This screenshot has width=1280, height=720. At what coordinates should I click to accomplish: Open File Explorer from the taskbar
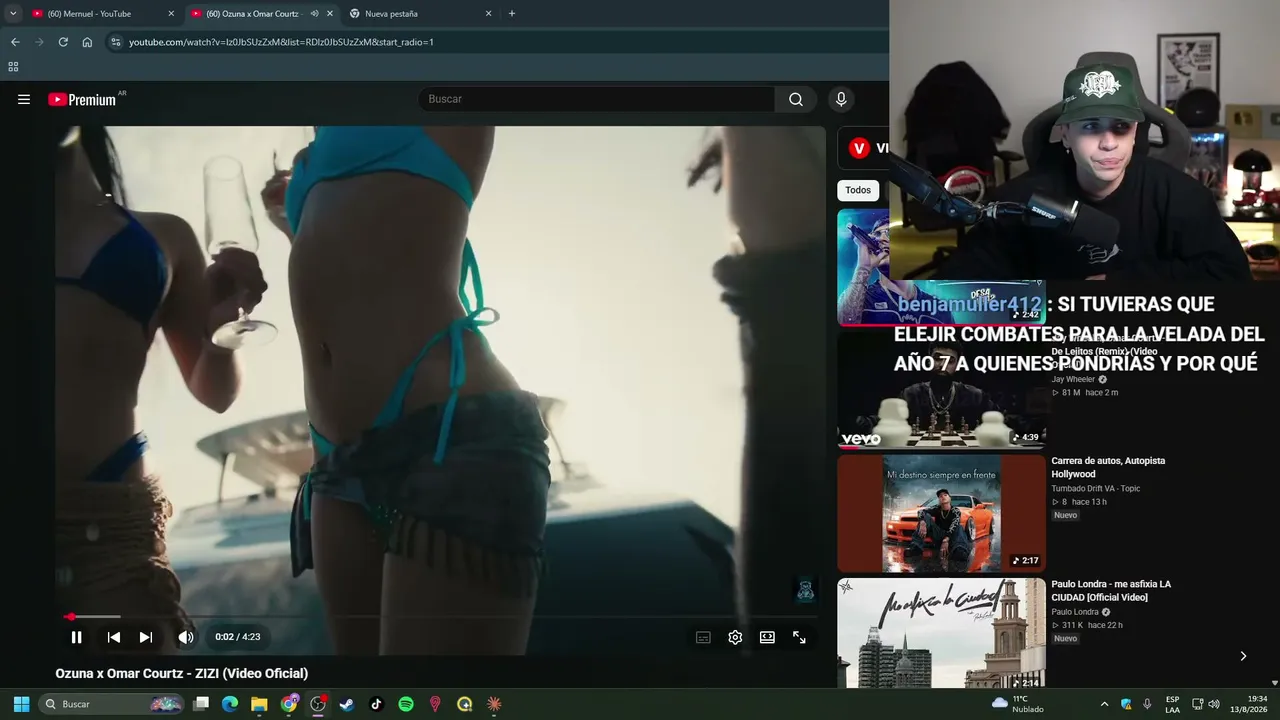259,704
